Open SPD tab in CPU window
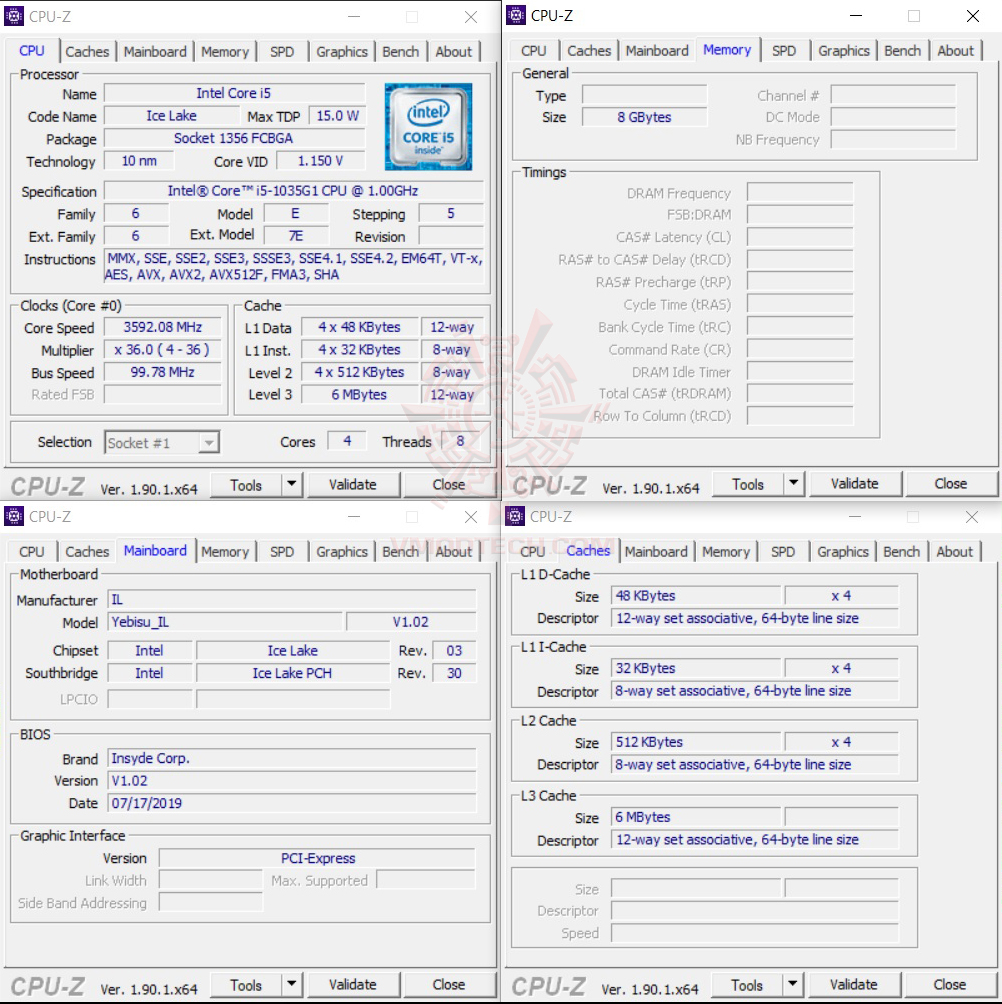Viewport: 1002px width, 1004px height. (282, 52)
